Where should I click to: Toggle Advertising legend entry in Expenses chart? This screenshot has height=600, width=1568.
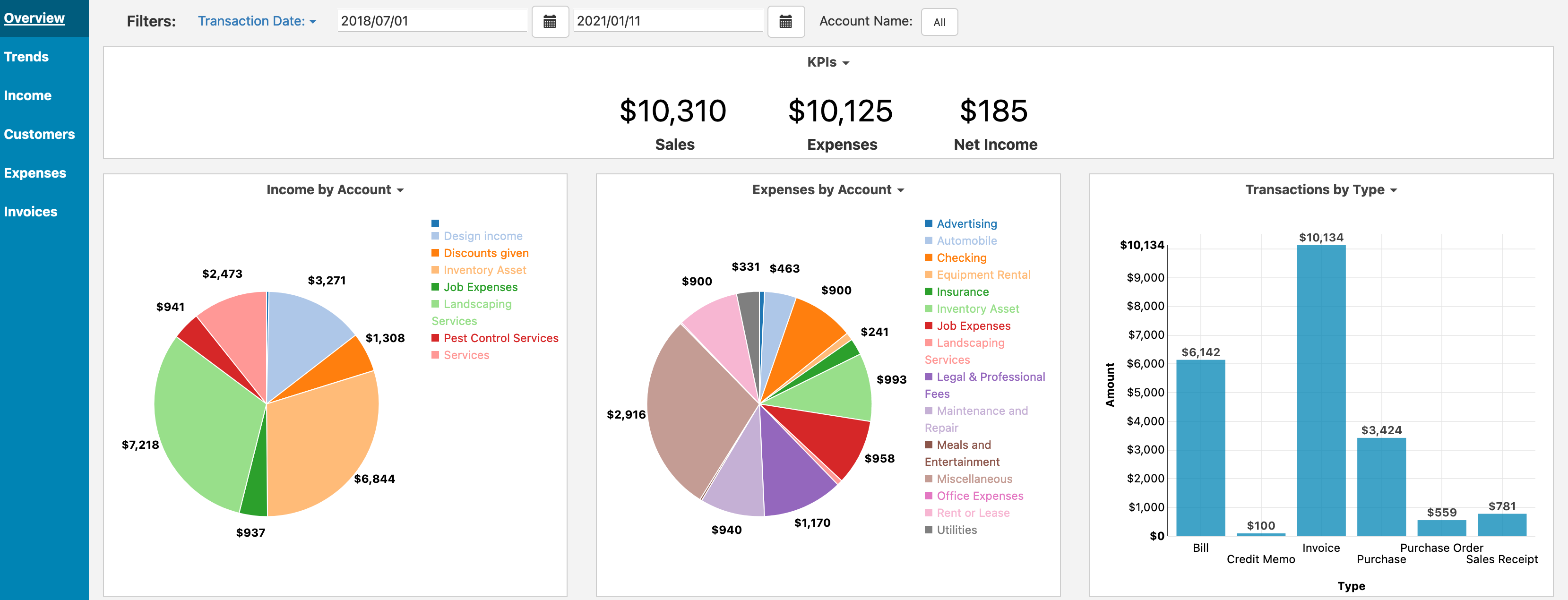point(966,224)
